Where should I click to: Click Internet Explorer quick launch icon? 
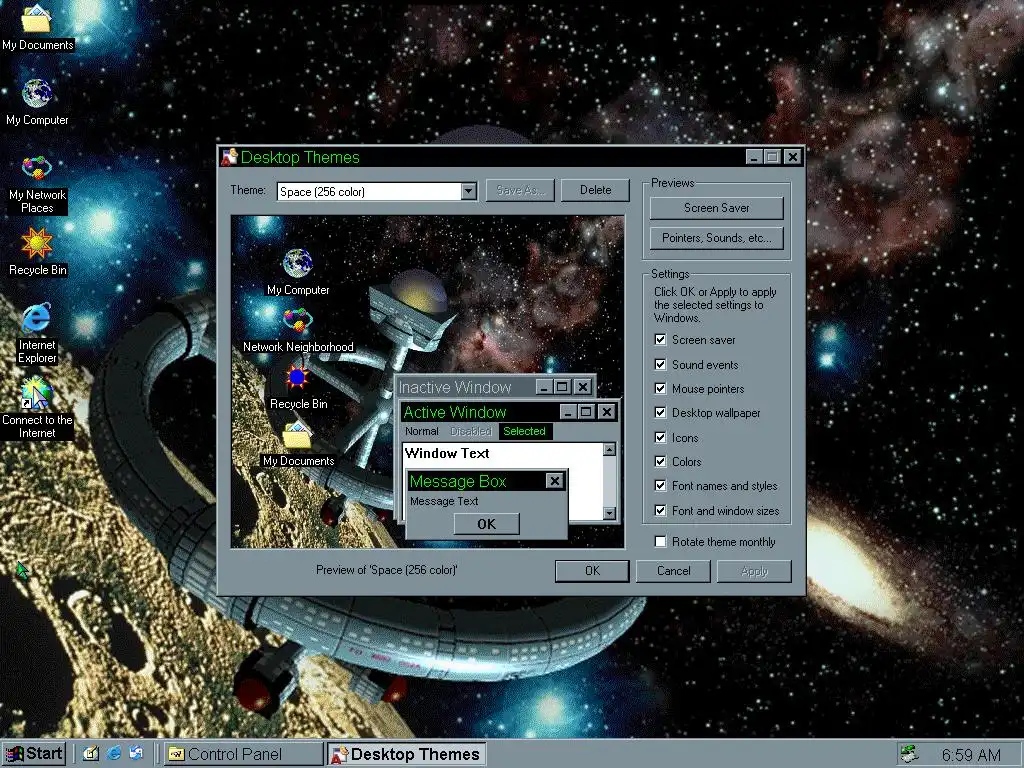[113, 754]
